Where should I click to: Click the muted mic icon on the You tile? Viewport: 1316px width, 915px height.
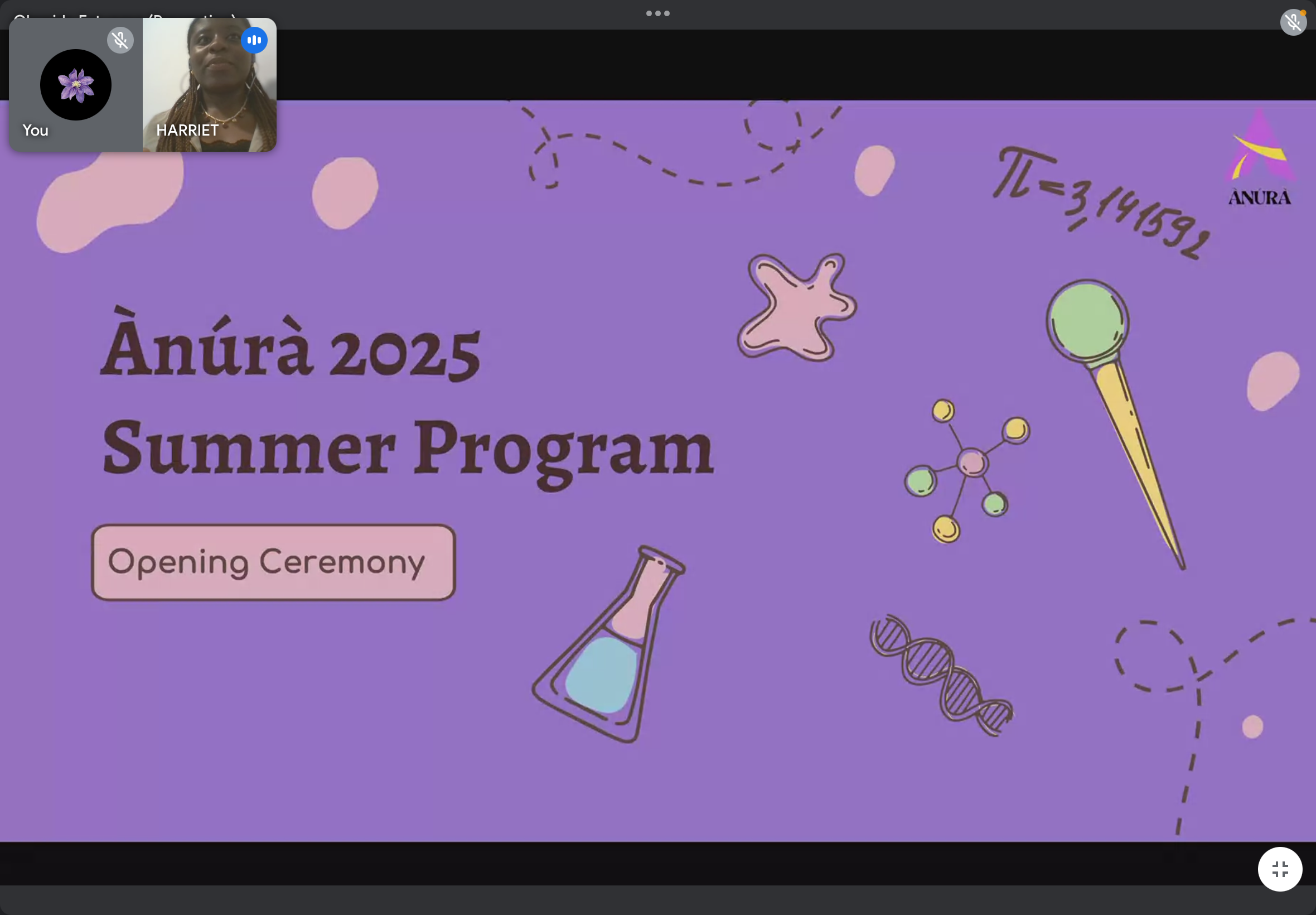tap(120, 40)
